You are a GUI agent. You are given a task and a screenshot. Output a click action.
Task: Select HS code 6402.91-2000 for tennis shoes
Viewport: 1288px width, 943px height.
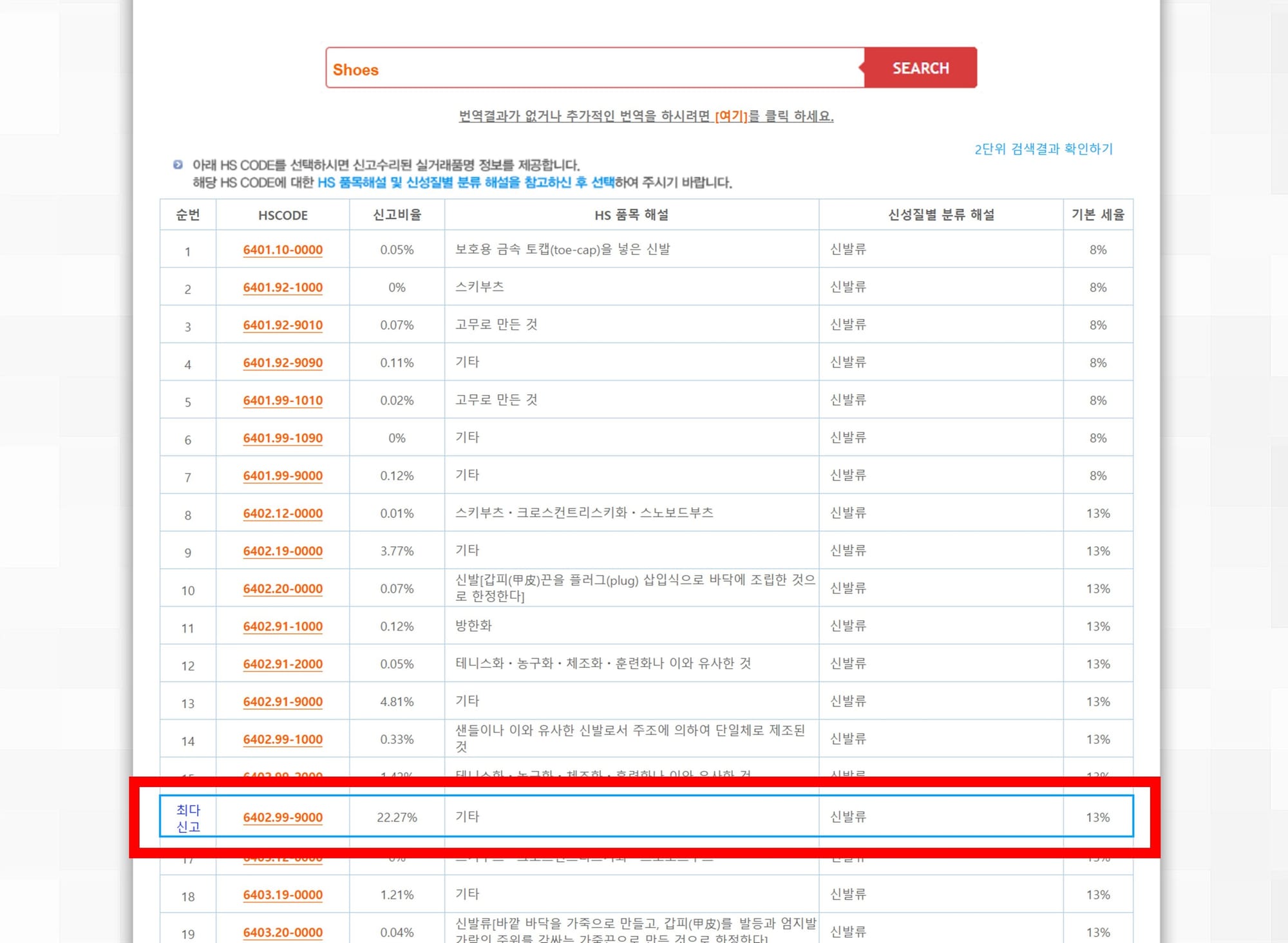(x=282, y=664)
